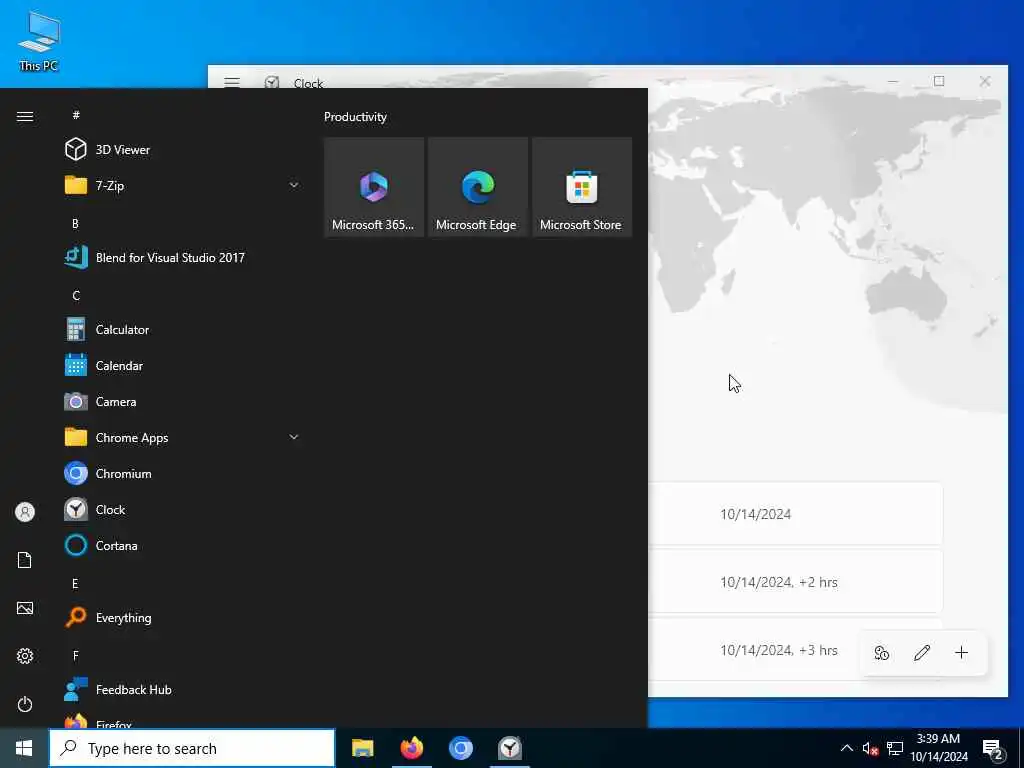Click the Power button in Start sidebar

pos(25,704)
